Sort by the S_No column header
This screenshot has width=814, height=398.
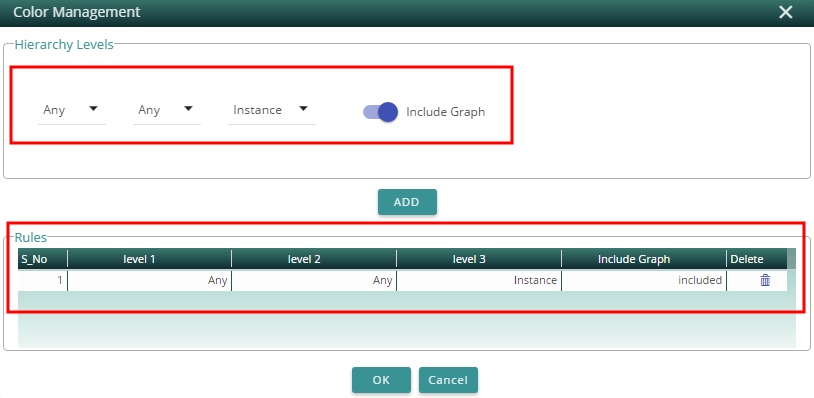(43, 258)
